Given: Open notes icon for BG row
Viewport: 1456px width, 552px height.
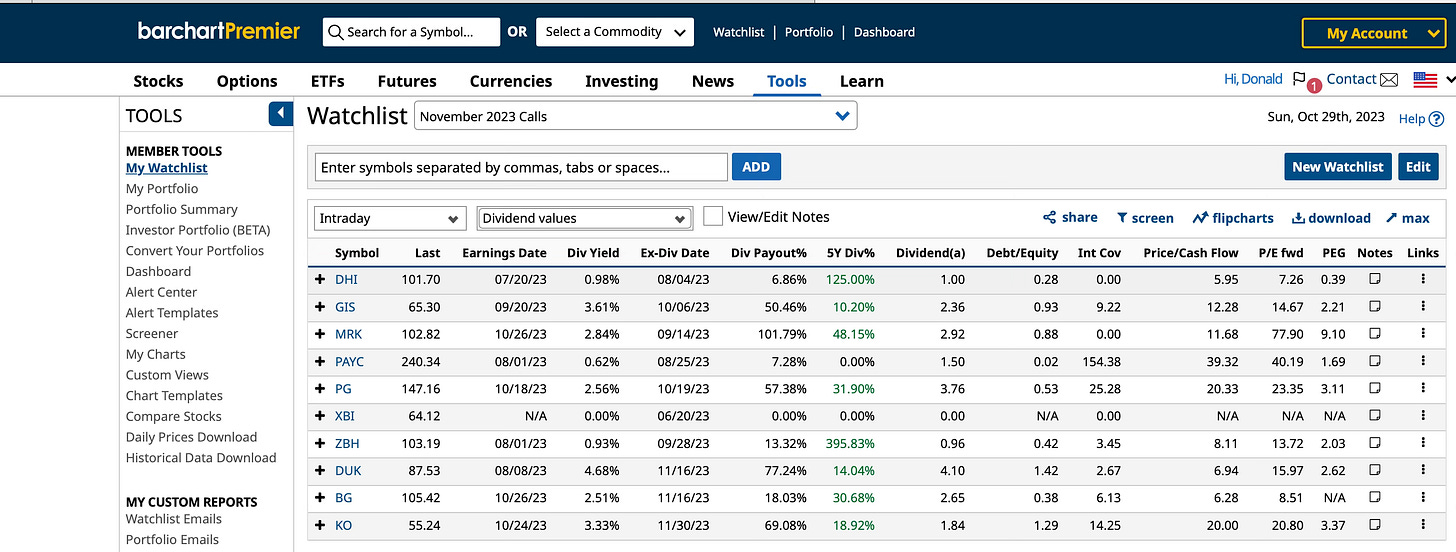Looking at the screenshot, I should pos(1374,498).
